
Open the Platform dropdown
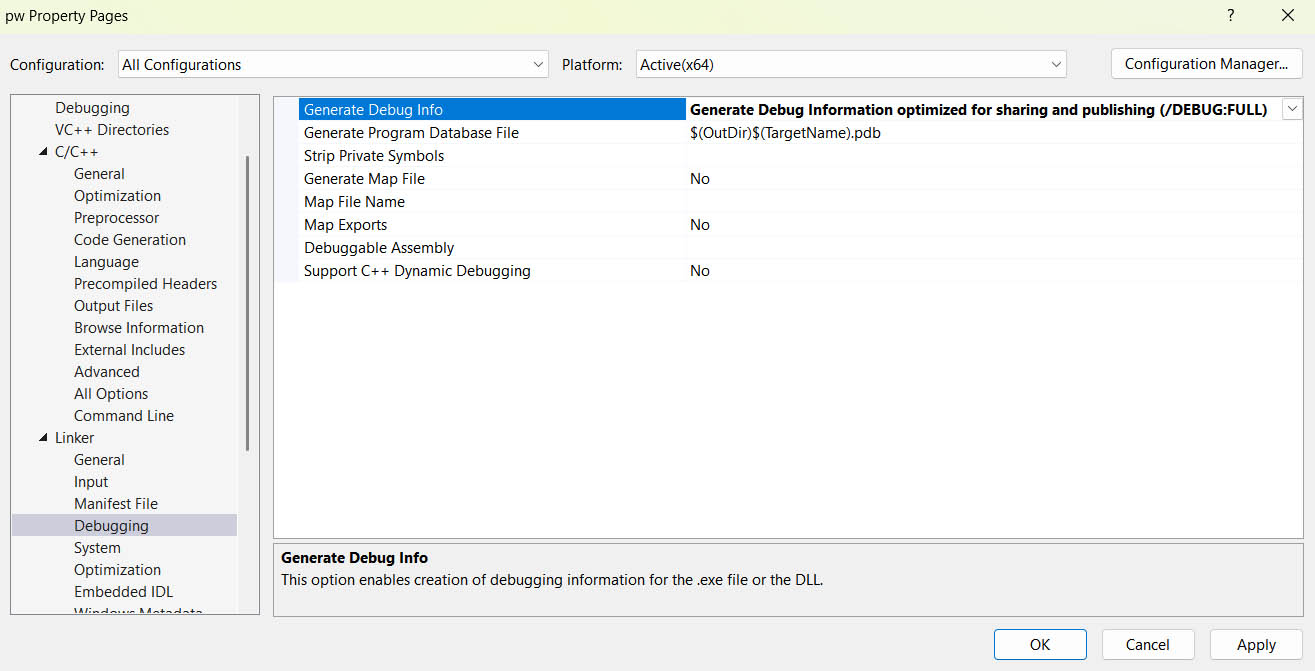pyautogui.click(x=851, y=64)
